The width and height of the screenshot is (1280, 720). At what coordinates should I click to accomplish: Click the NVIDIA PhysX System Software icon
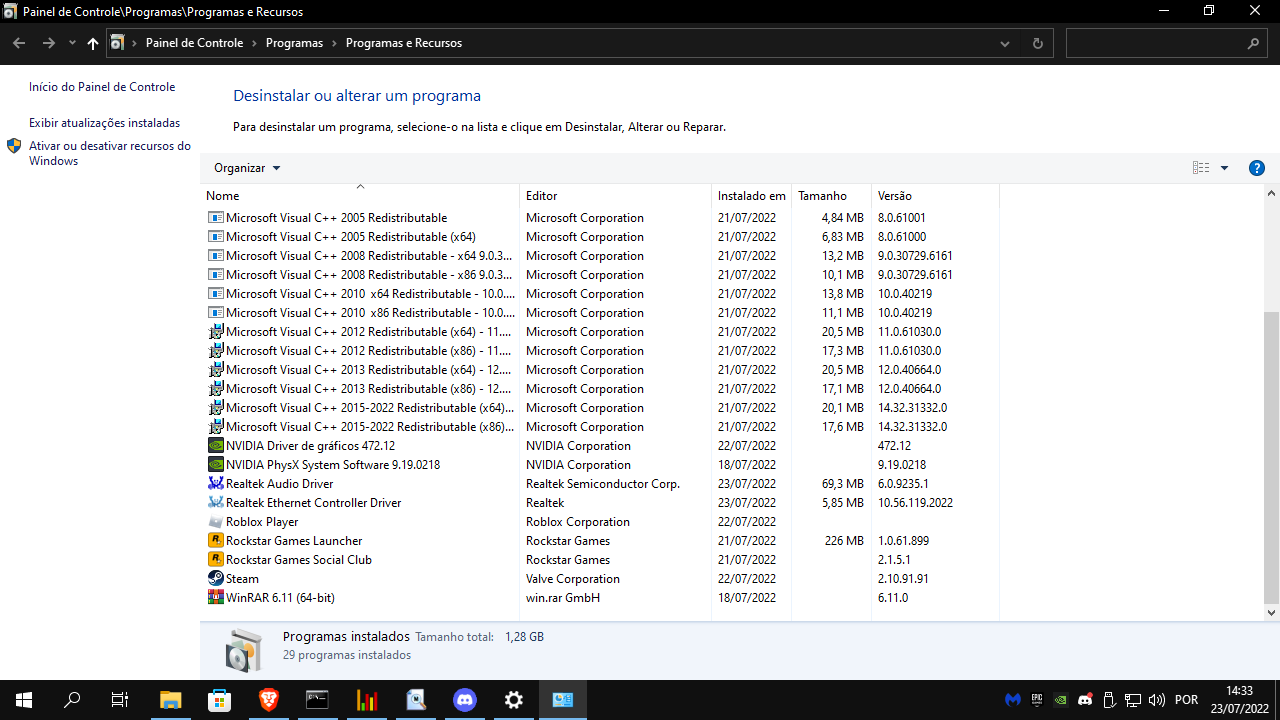[x=215, y=465]
